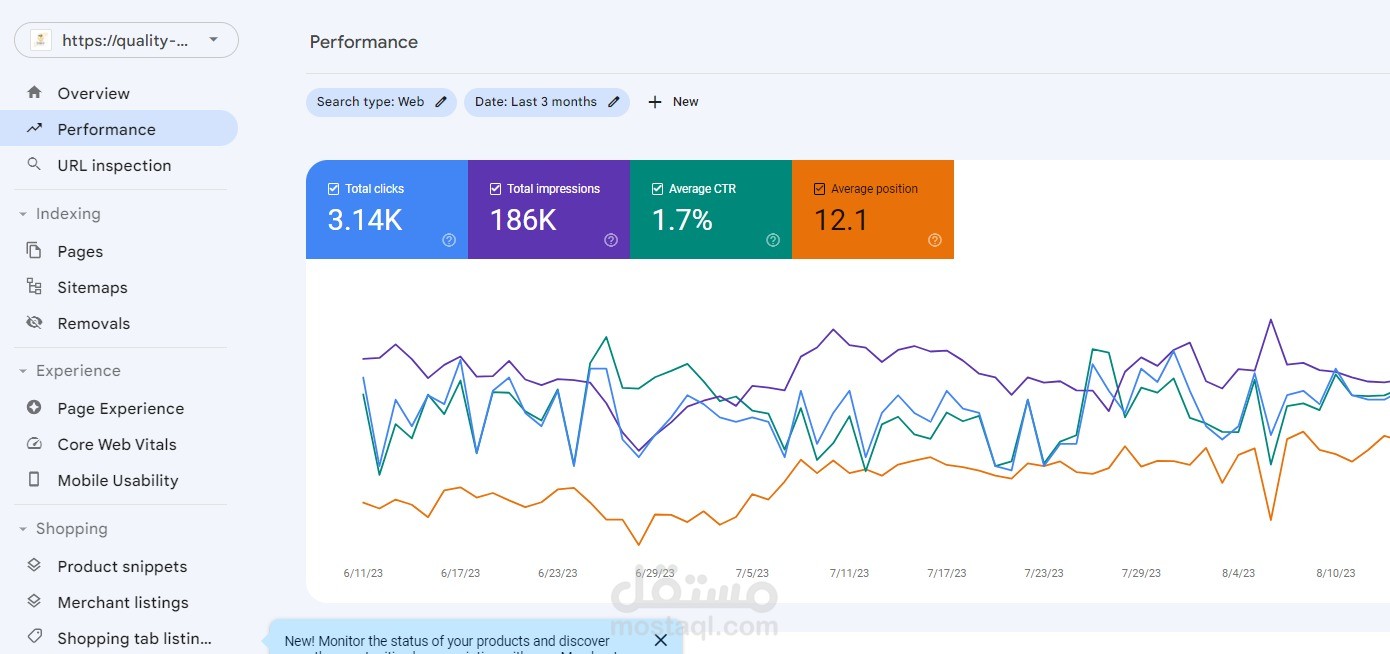Click the URL inspection magnifier icon
The width and height of the screenshot is (1390, 654).
pos(34,165)
